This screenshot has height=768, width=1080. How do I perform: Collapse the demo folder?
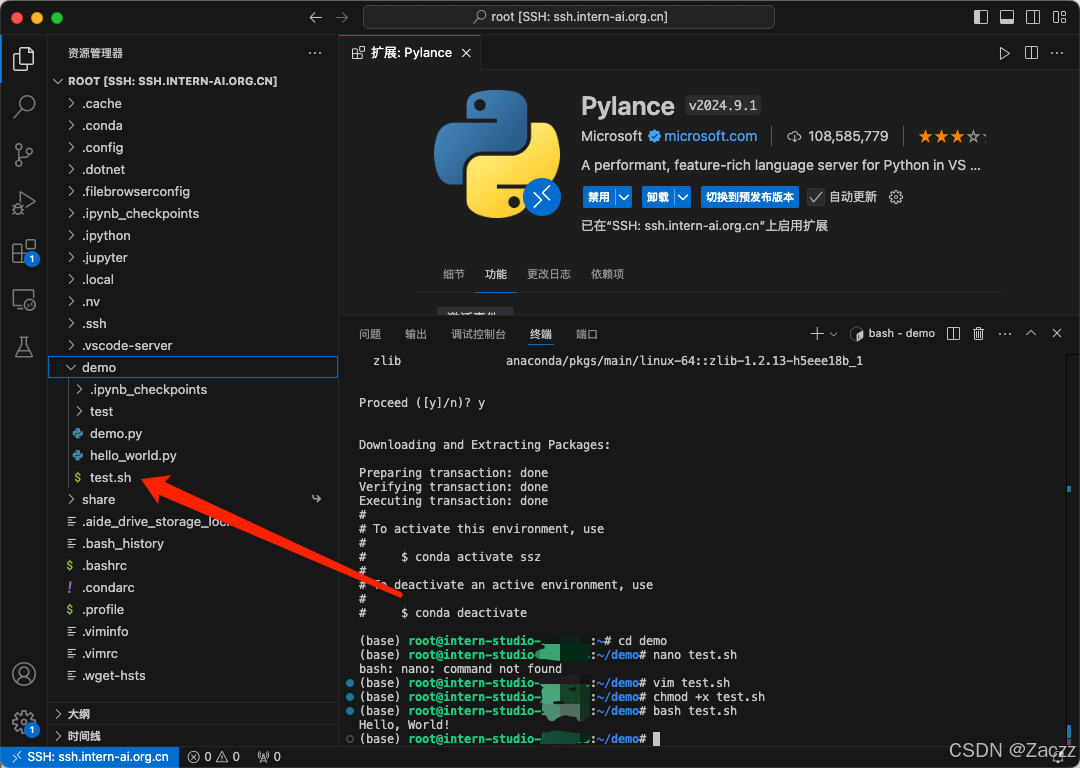pyautogui.click(x=193, y=367)
